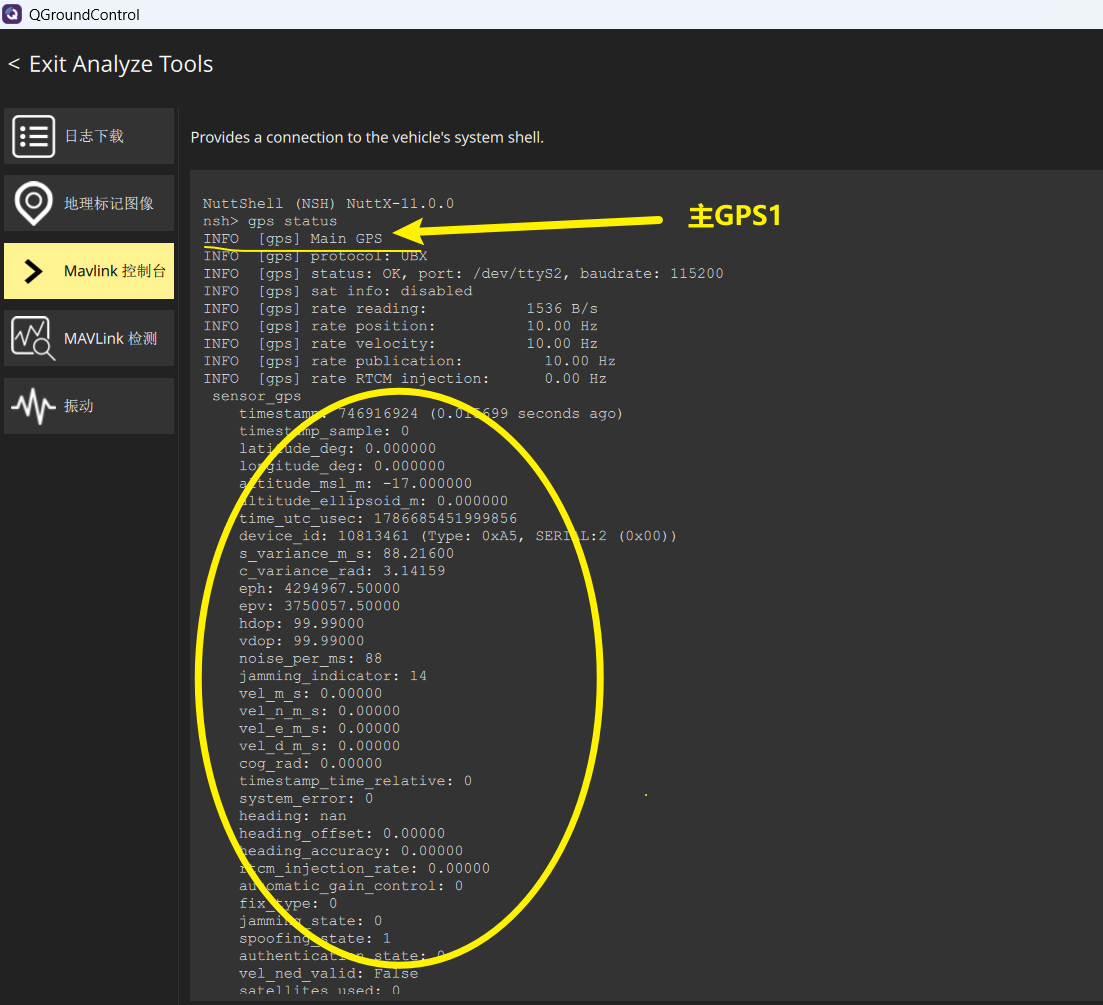Click the 'rate position: 10.00 Hz' line
1103x1005 pixels.
[400, 326]
